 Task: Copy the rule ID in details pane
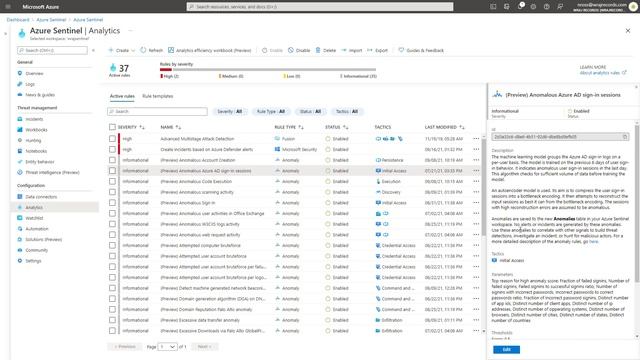(x=624, y=137)
